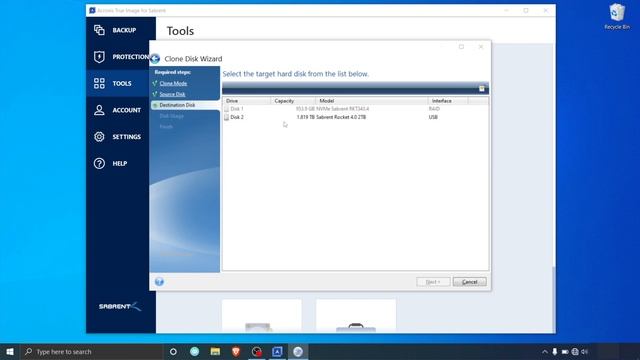
Task: Close the Clone Disk Wizard window
Action: pos(481,47)
